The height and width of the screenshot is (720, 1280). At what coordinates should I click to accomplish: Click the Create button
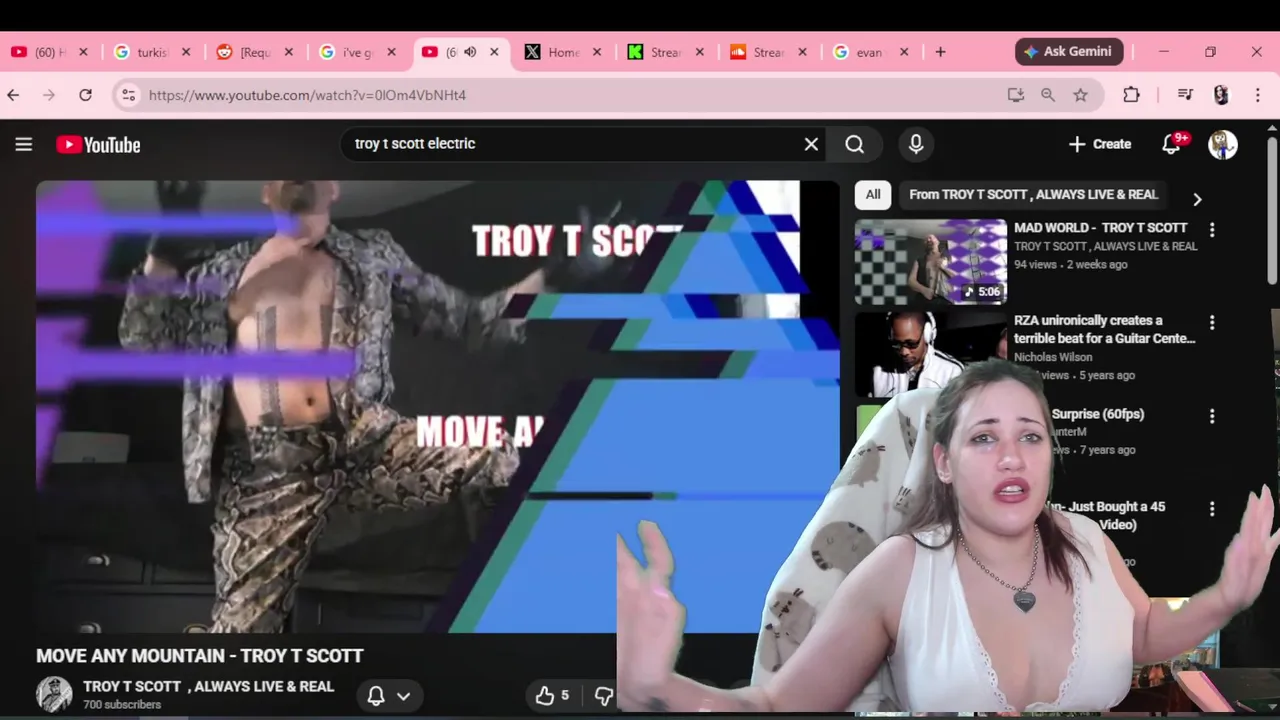click(1099, 144)
